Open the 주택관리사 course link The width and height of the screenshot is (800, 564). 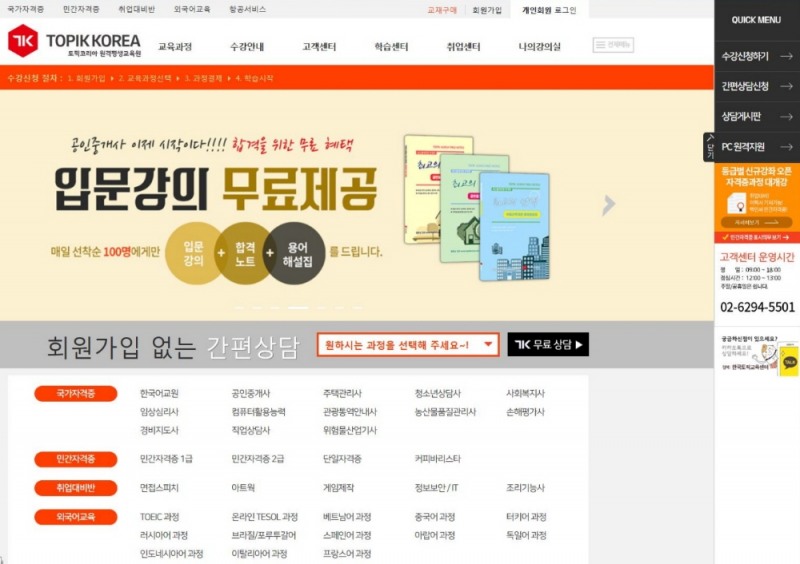[x=342, y=394]
